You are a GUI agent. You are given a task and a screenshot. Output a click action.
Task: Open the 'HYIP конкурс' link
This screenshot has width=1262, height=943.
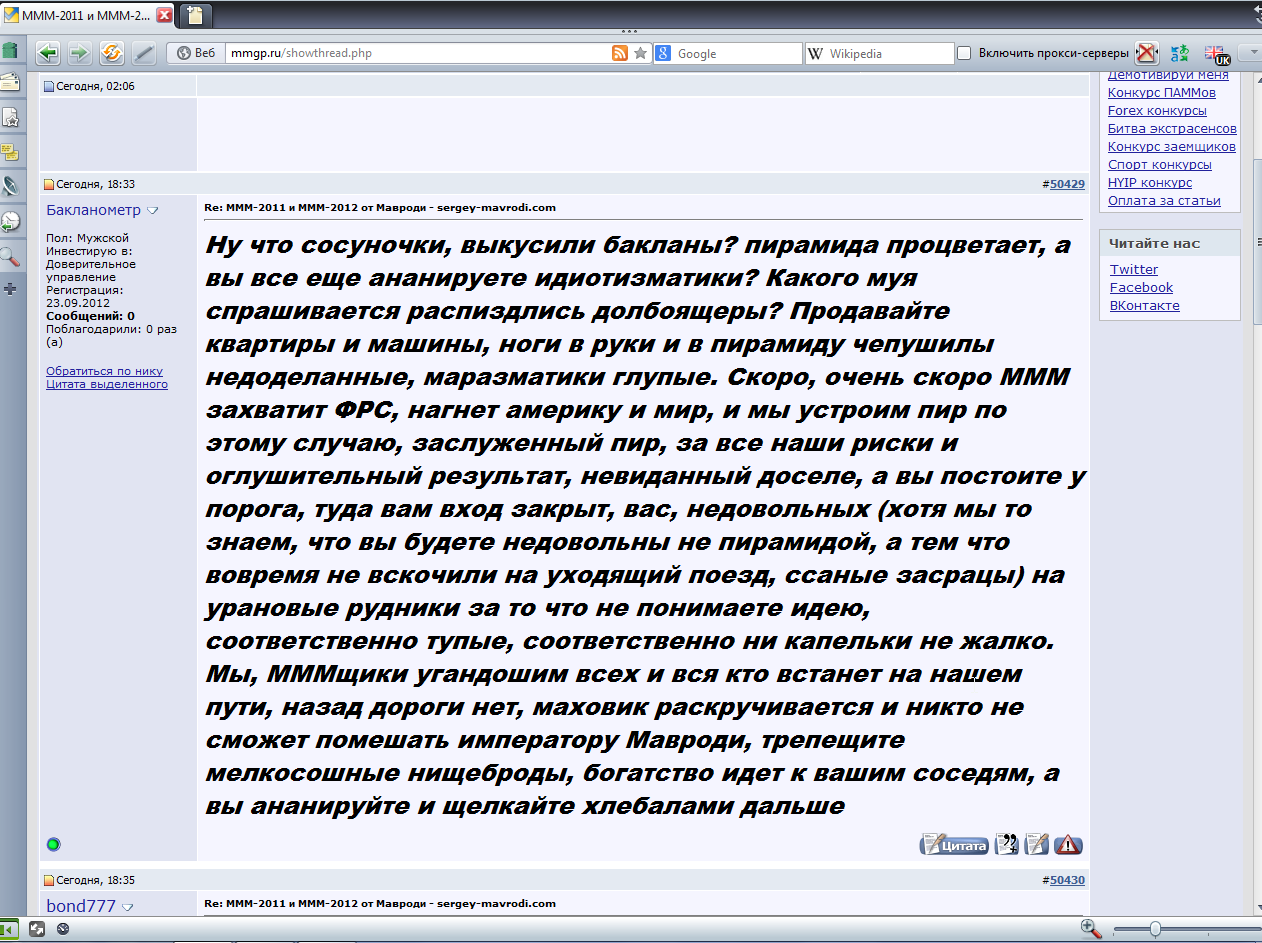[1150, 183]
